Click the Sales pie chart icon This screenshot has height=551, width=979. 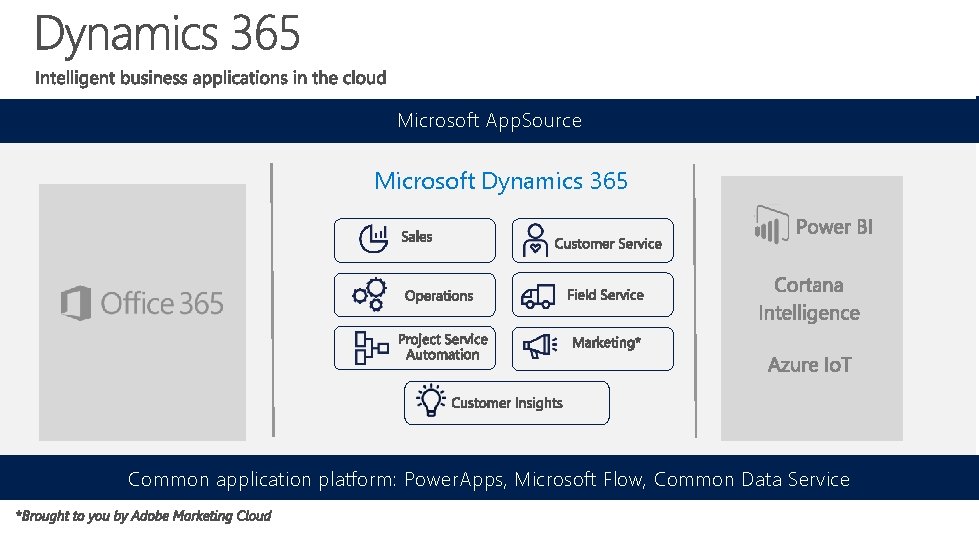pos(373,238)
